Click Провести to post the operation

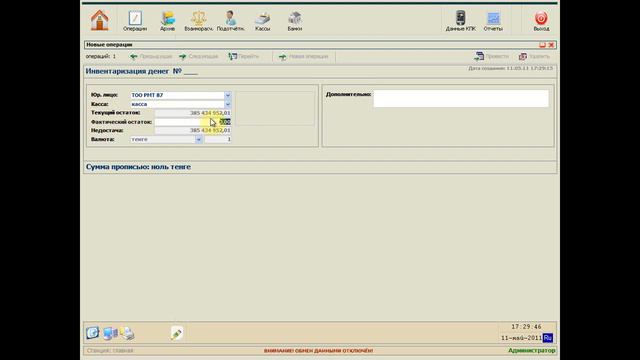[x=491, y=56]
